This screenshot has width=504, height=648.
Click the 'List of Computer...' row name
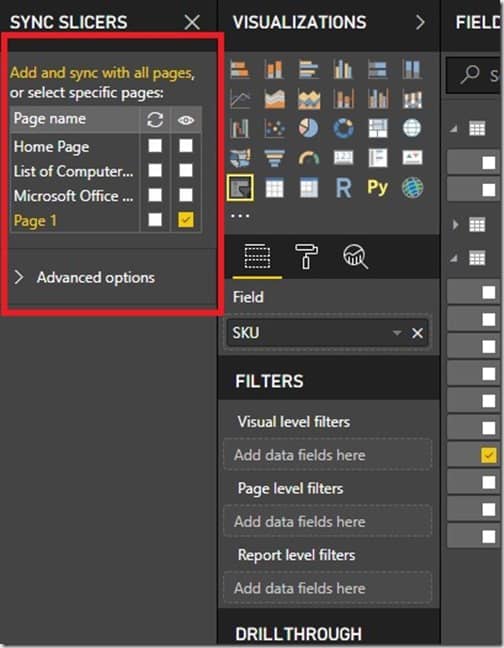pyautogui.click(x=74, y=171)
